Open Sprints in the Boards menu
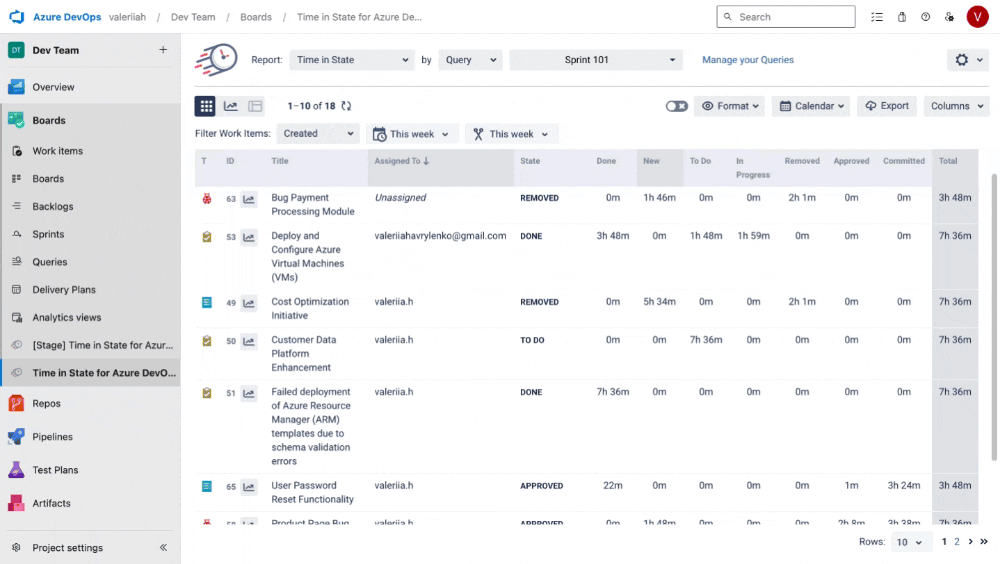Screen dimensions: 1000x564 pyautogui.click(x=48, y=234)
